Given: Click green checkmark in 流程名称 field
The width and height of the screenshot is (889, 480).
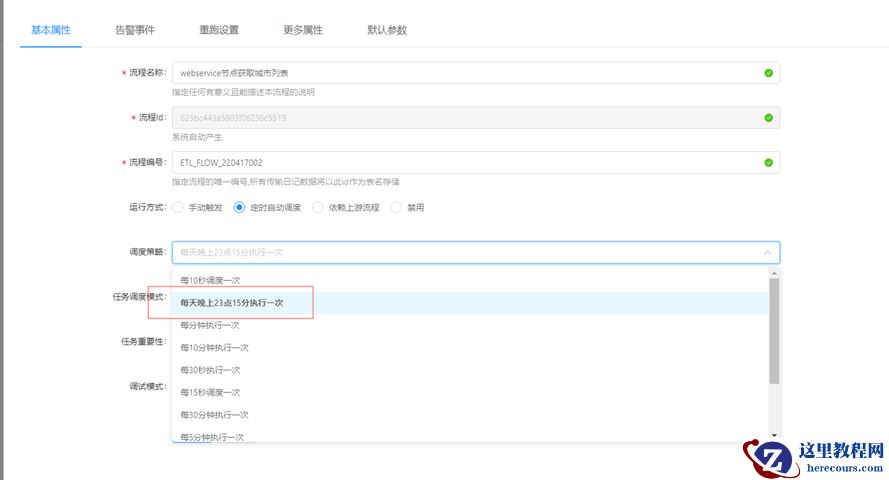Looking at the screenshot, I should 768,73.
